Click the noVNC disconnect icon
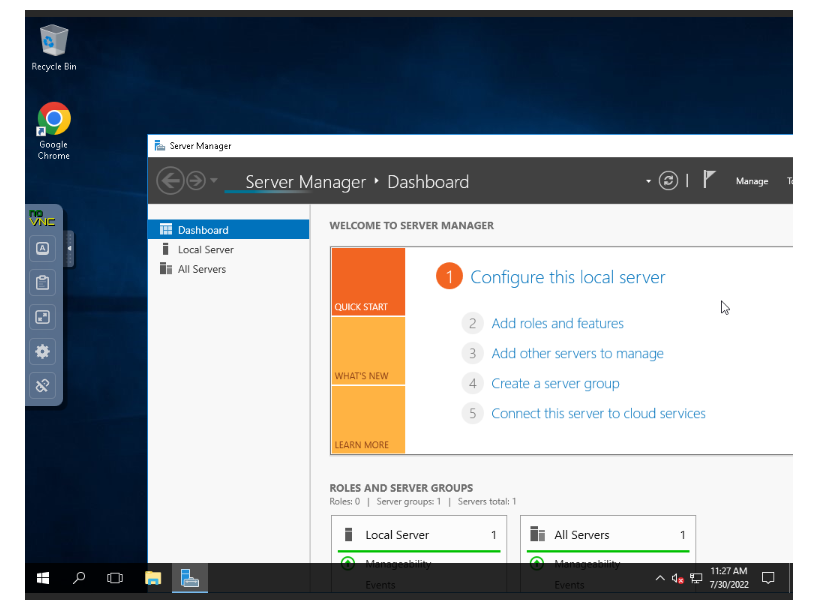The width and height of the screenshot is (819, 607). coord(43,385)
